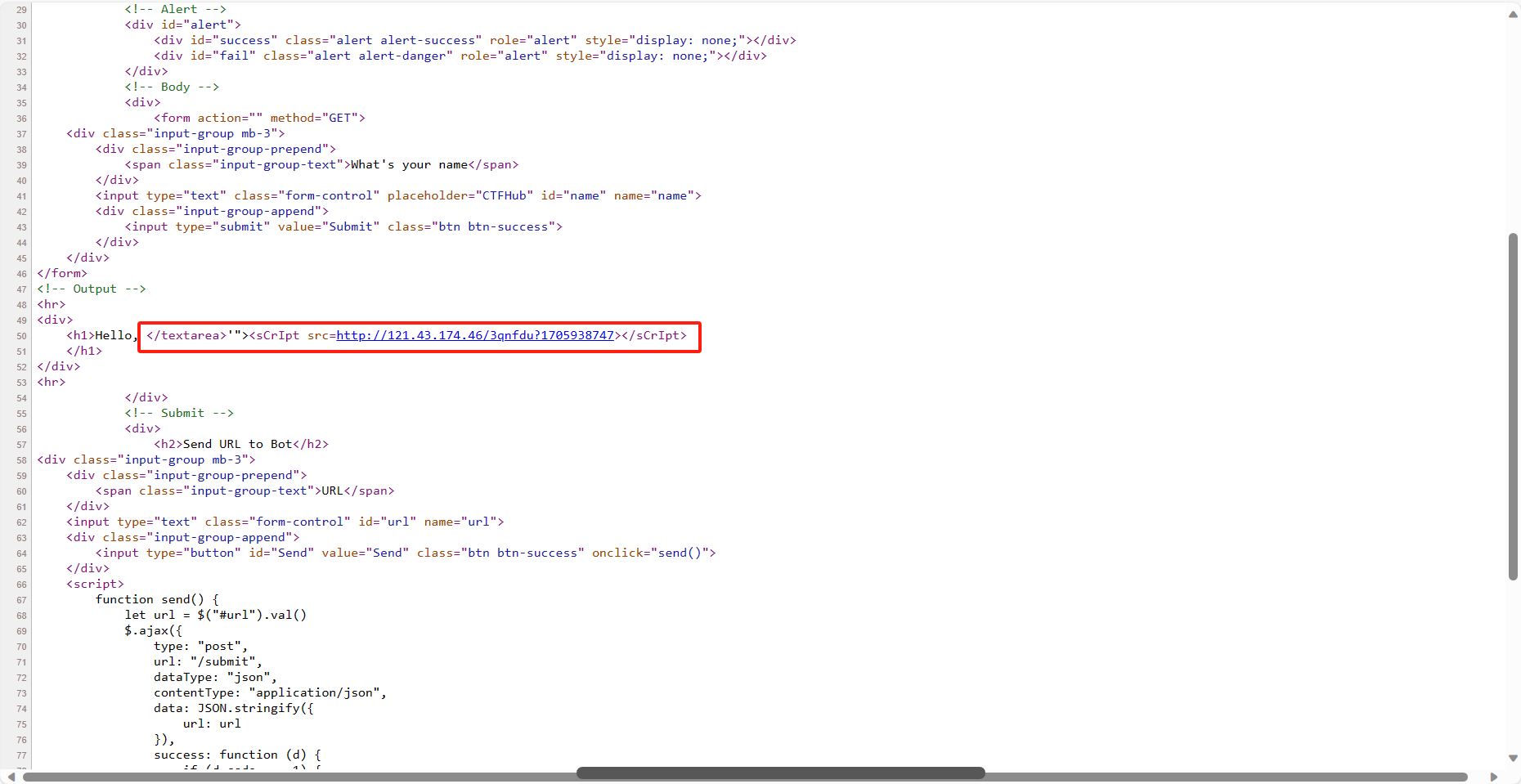Viewport: 1521px width, 784px height.
Task: Click the 'id="success"' alert-success div line
Action: tap(475, 40)
